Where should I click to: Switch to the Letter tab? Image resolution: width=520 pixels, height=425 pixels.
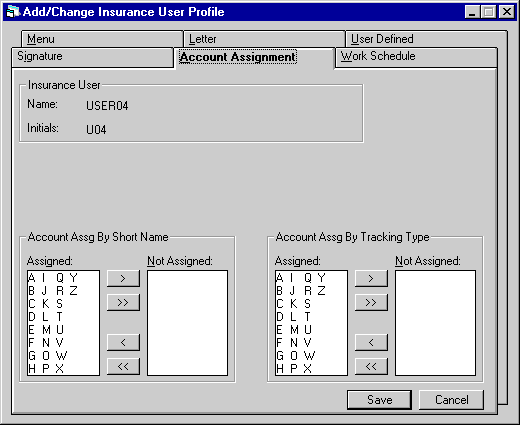tap(264, 39)
